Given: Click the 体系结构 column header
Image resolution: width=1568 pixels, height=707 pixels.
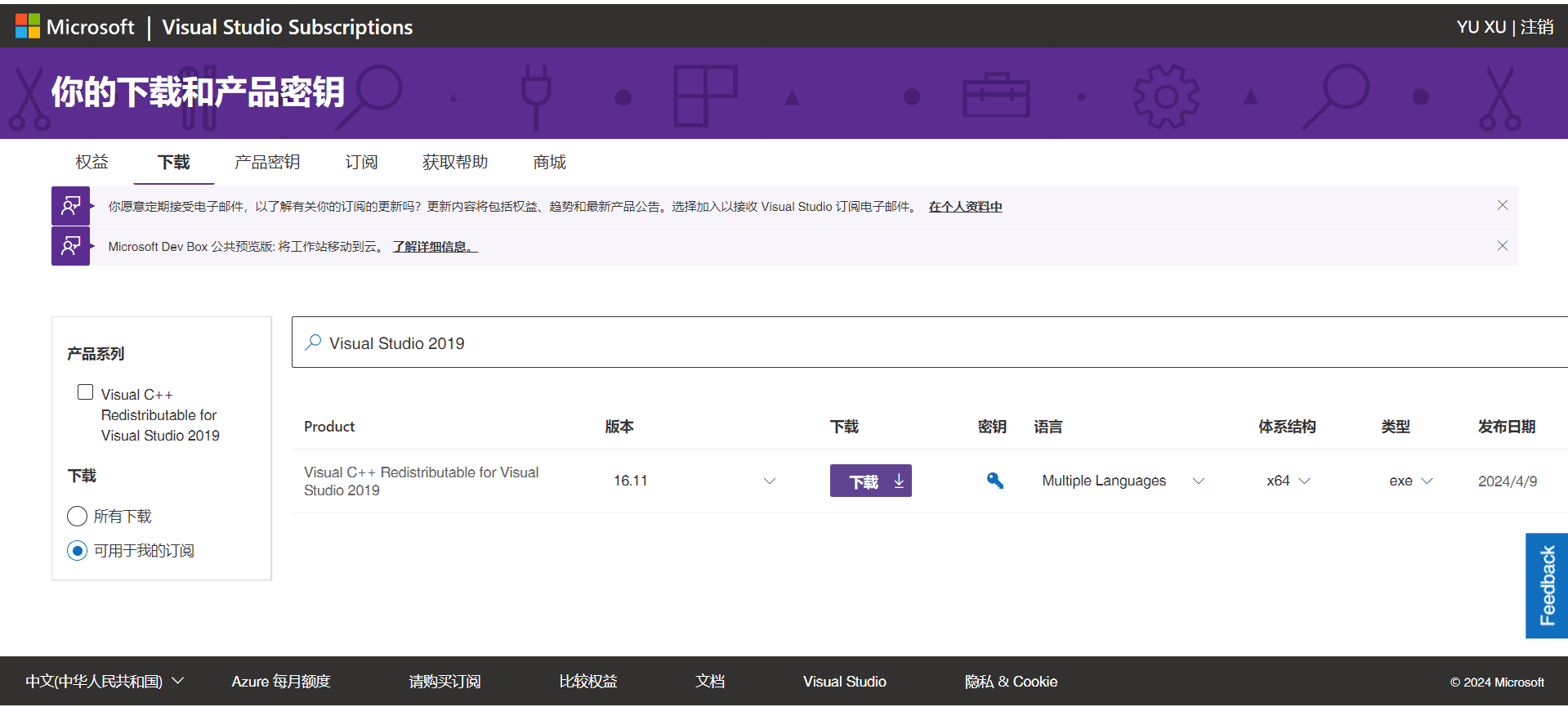Looking at the screenshot, I should (x=1287, y=426).
